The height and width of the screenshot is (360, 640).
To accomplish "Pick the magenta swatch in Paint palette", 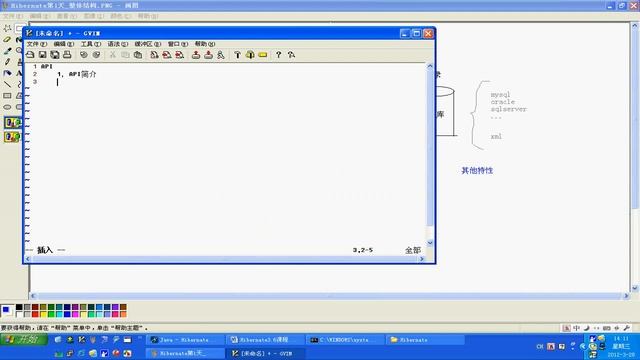I will point(75,314).
